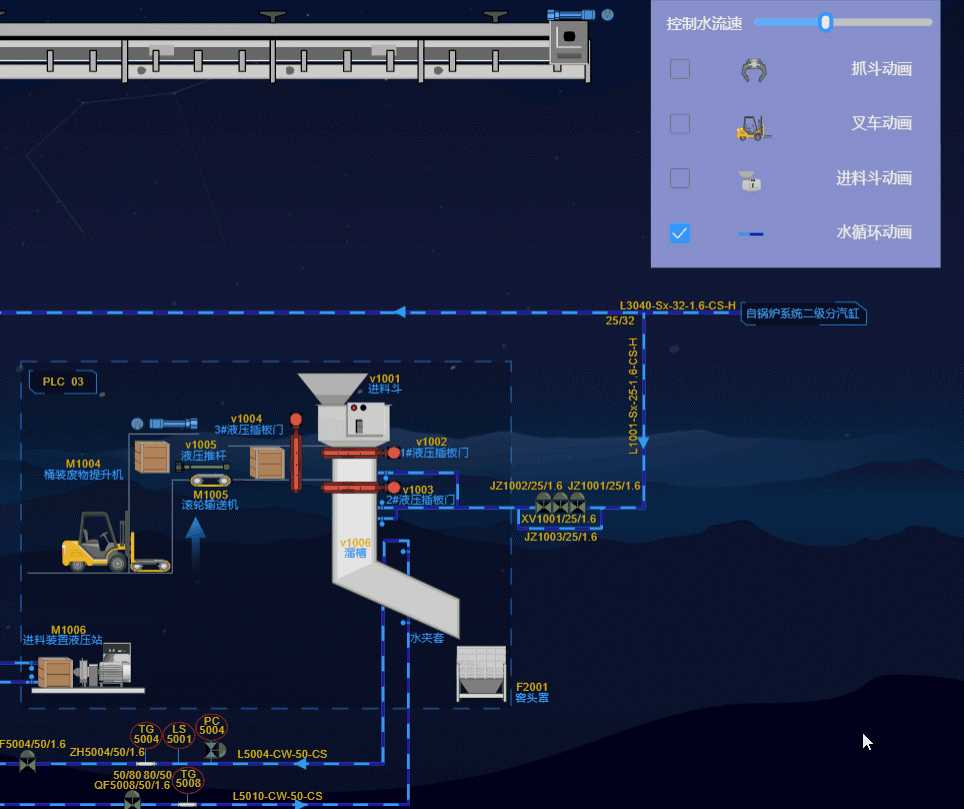Click the overhead crane trolley cab
Viewport: 964px width, 809px height.
(x=569, y=41)
